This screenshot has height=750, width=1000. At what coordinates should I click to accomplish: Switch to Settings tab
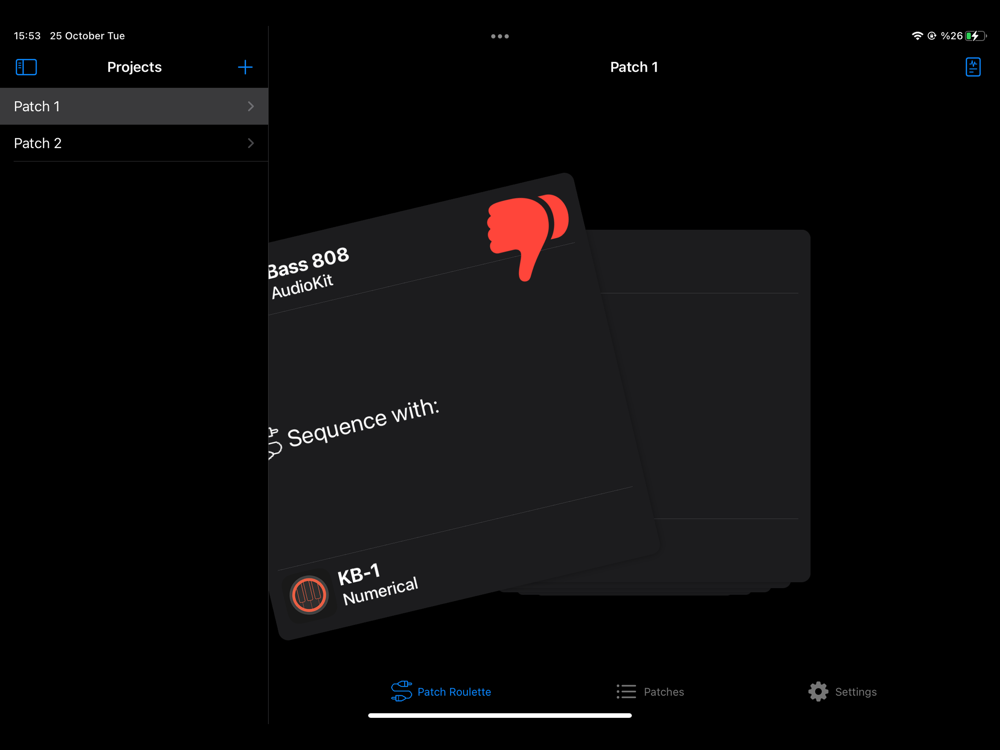click(x=842, y=691)
